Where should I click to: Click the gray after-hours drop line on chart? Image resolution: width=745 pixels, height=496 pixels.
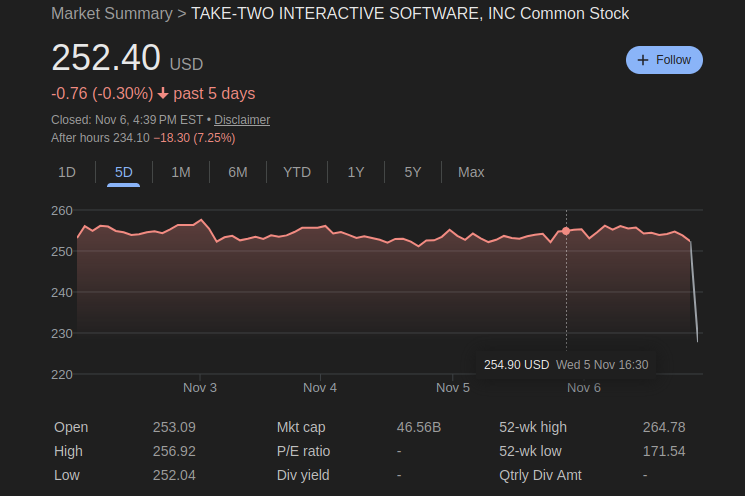pyautogui.click(x=694, y=292)
